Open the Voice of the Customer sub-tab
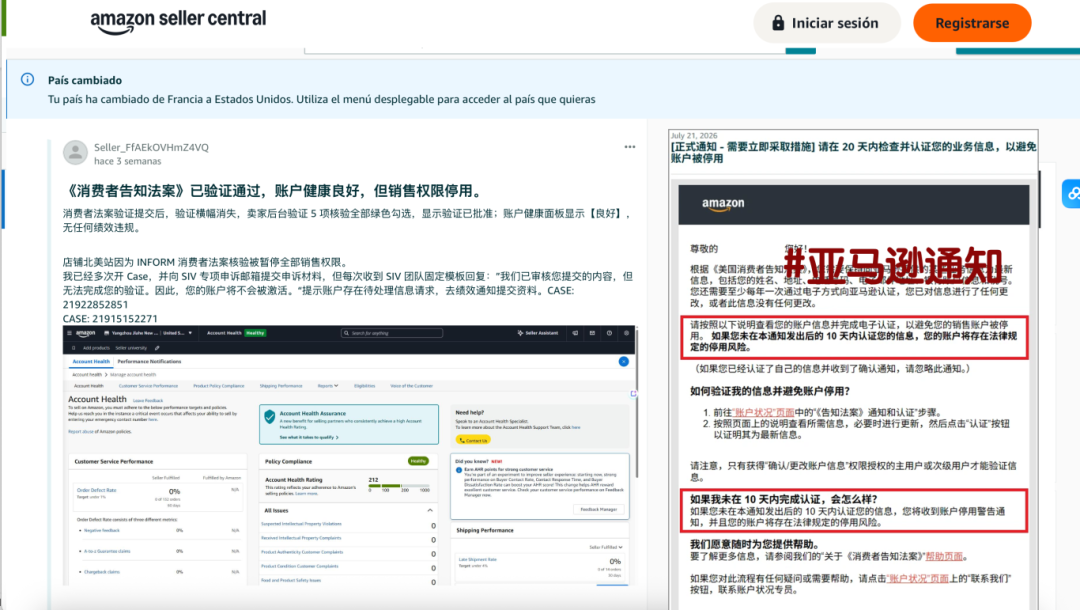Screen dimensions: 1080x610 (x=411, y=386)
